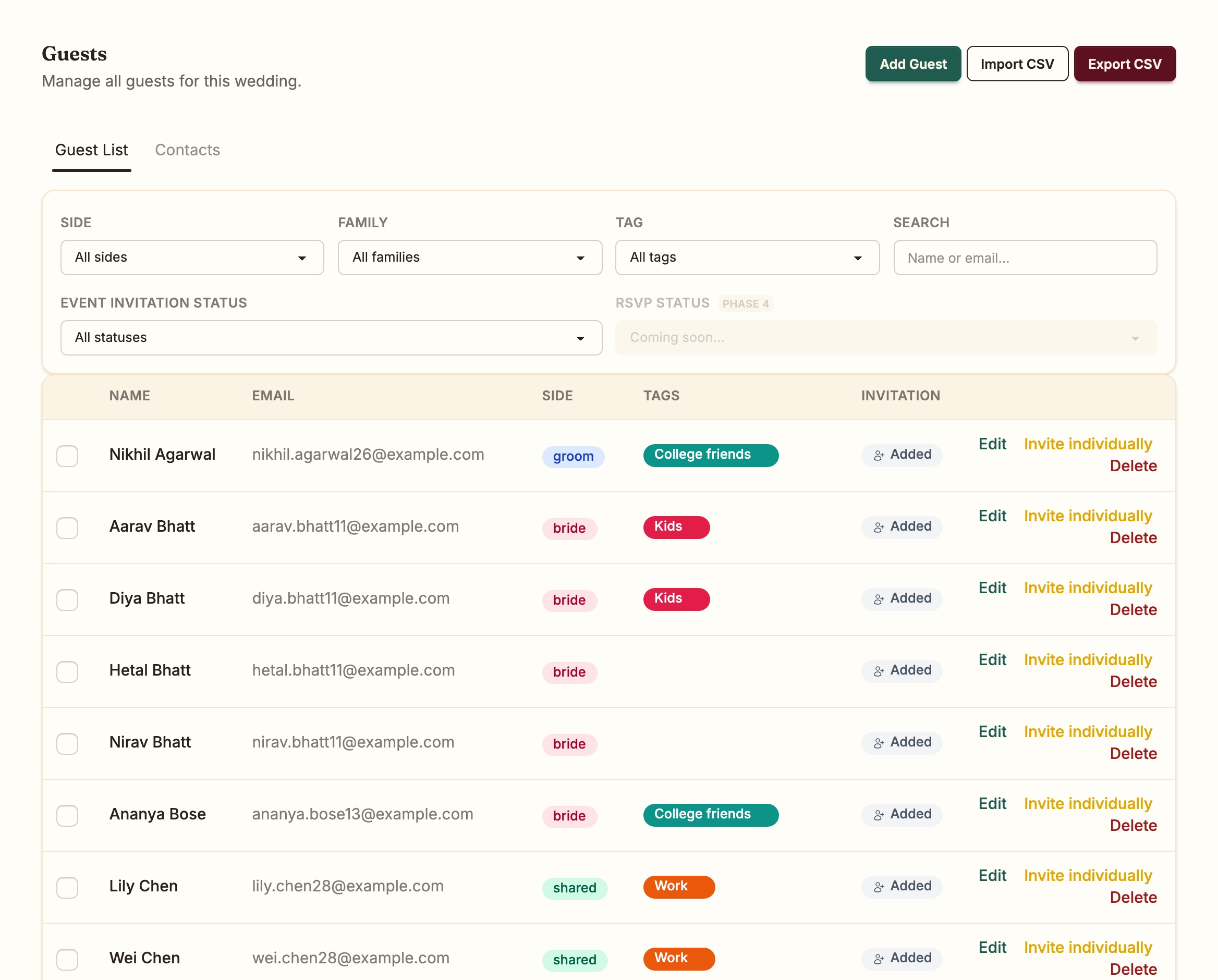Edit Nikhil Agarwal's guest entry
This screenshot has height=980, width=1218.
(x=992, y=444)
